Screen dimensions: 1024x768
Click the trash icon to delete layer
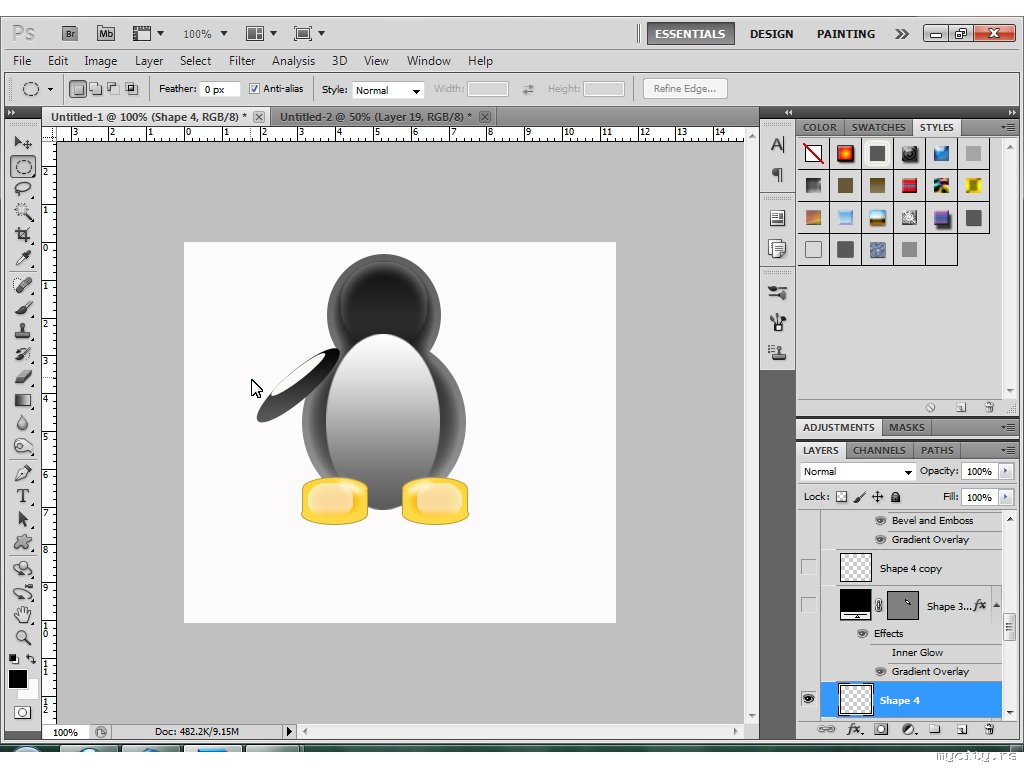988,730
